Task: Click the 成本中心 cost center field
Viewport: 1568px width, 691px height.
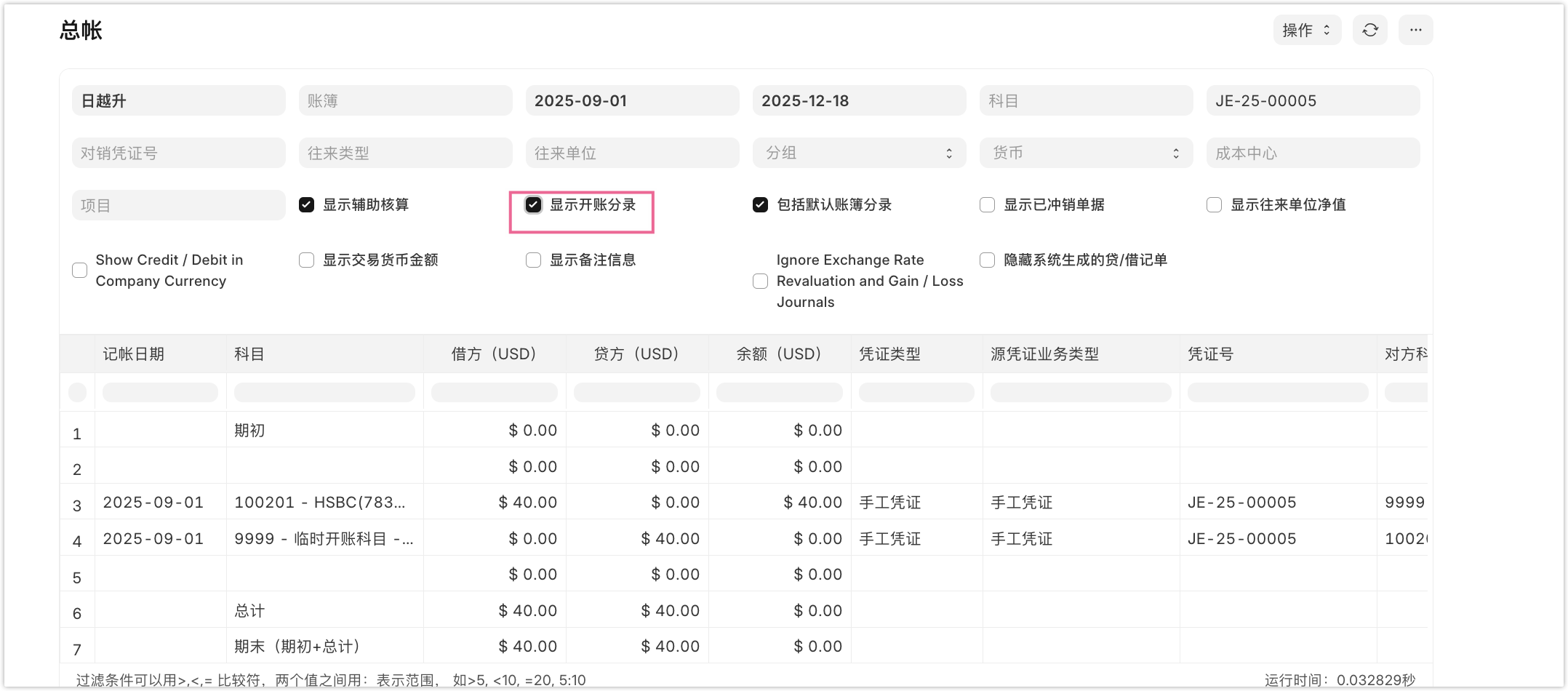Action: point(1313,153)
